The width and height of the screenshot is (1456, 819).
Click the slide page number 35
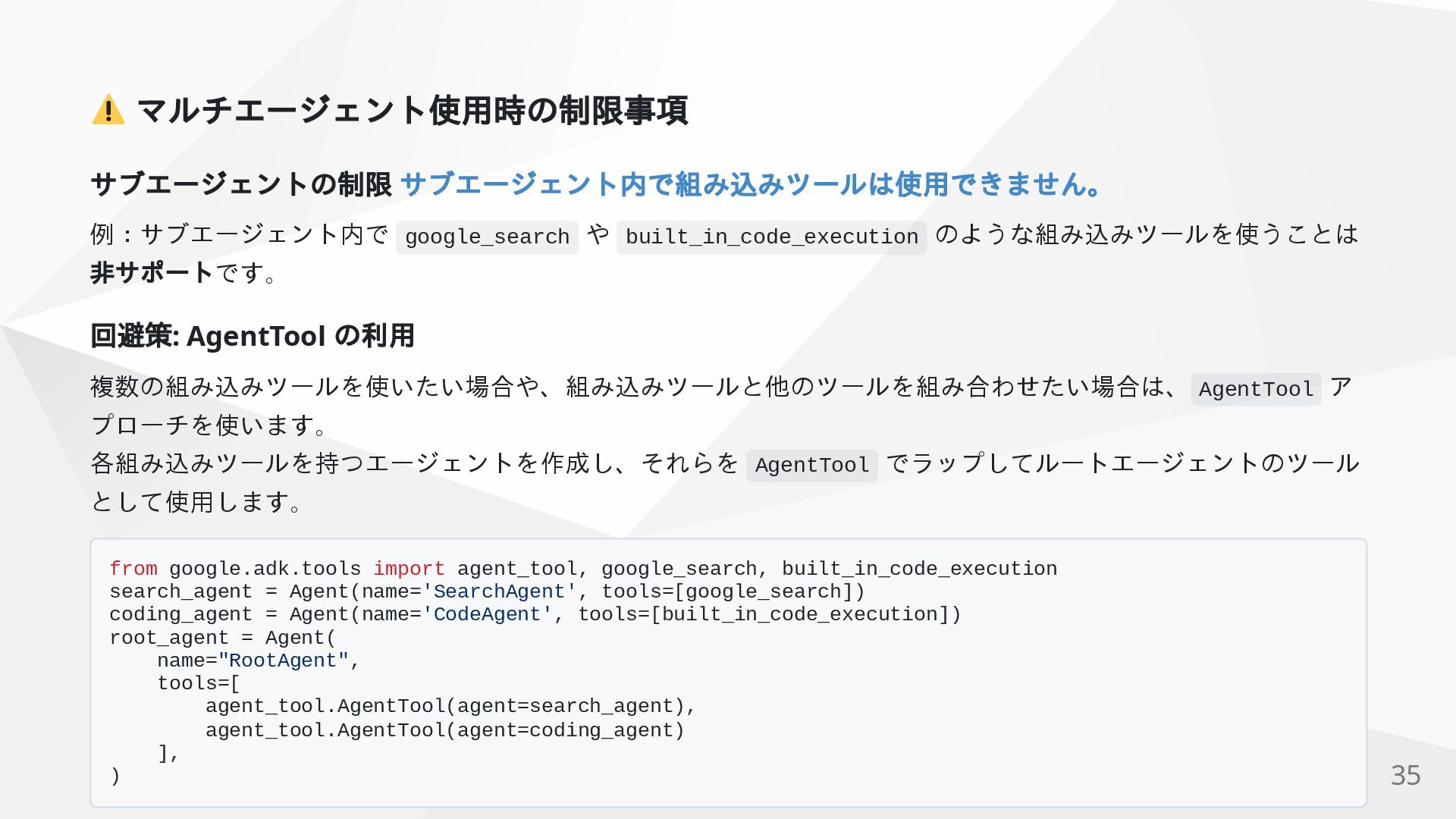tap(1405, 775)
